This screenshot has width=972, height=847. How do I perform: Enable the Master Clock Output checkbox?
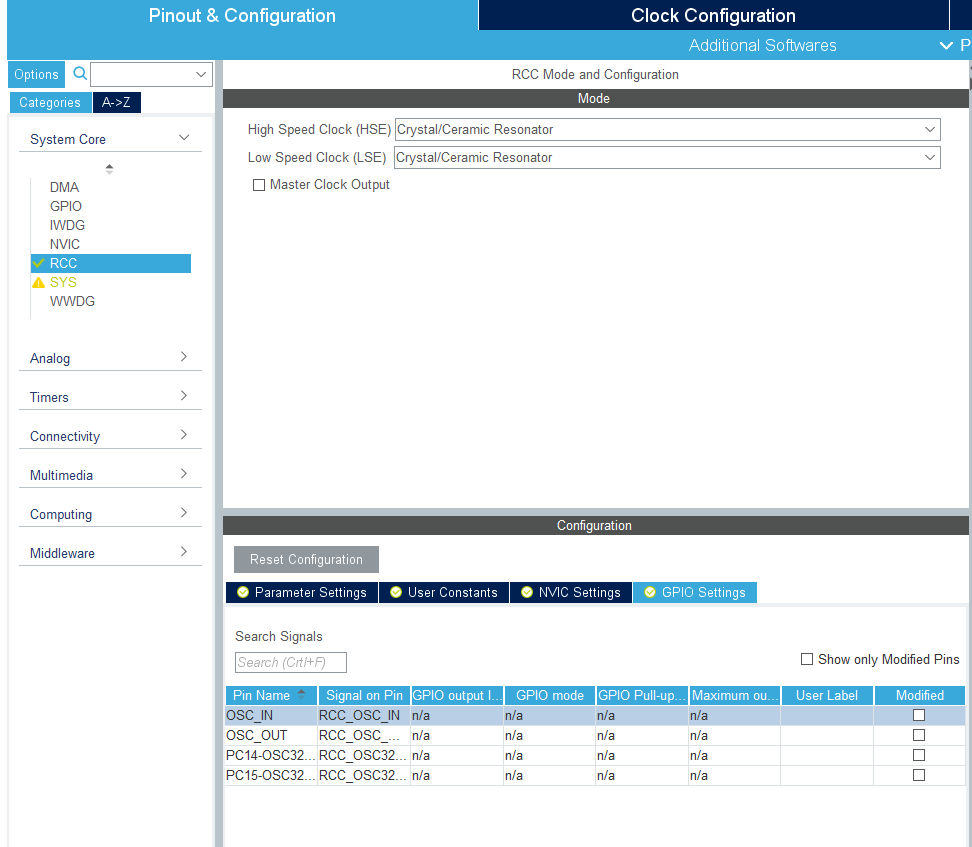pyautogui.click(x=259, y=184)
